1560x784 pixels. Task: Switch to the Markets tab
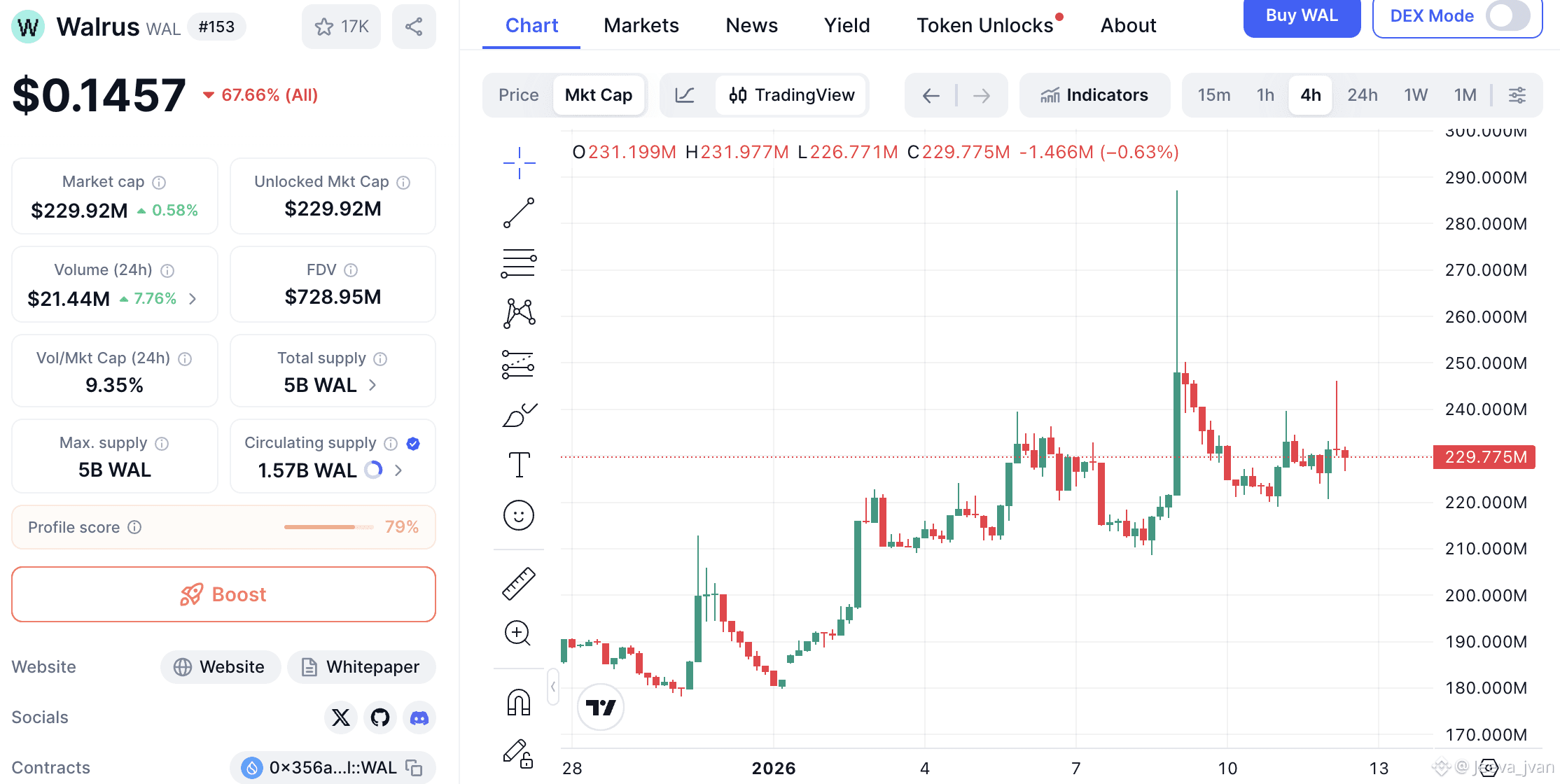tap(641, 25)
